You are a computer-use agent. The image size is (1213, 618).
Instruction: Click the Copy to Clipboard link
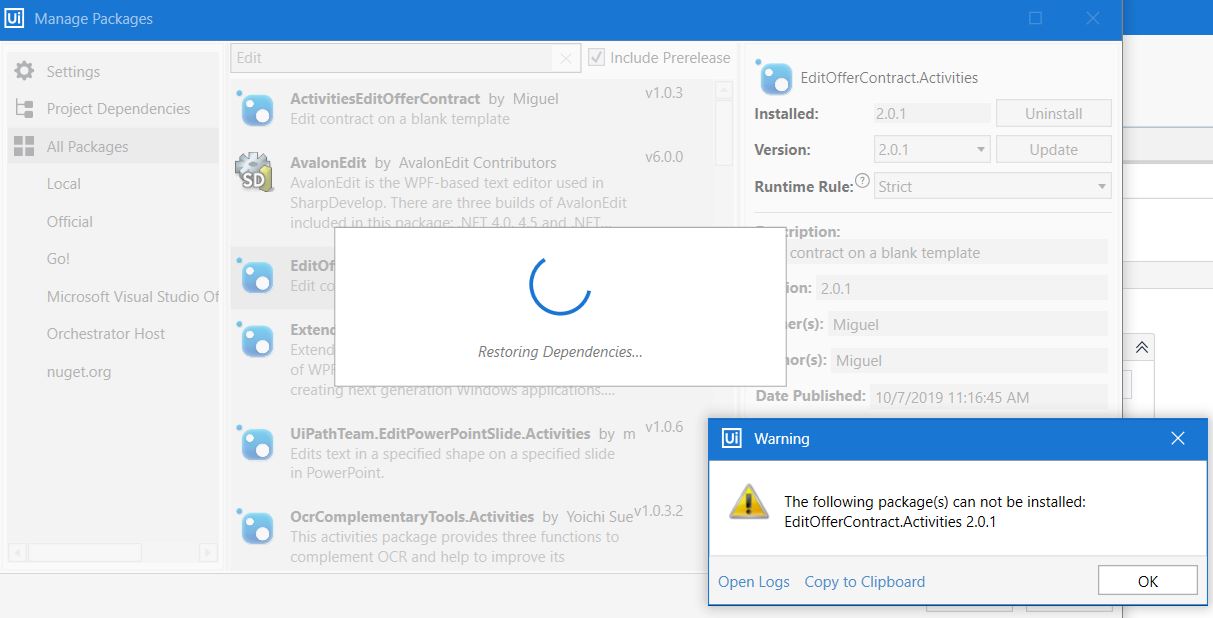point(865,581)
